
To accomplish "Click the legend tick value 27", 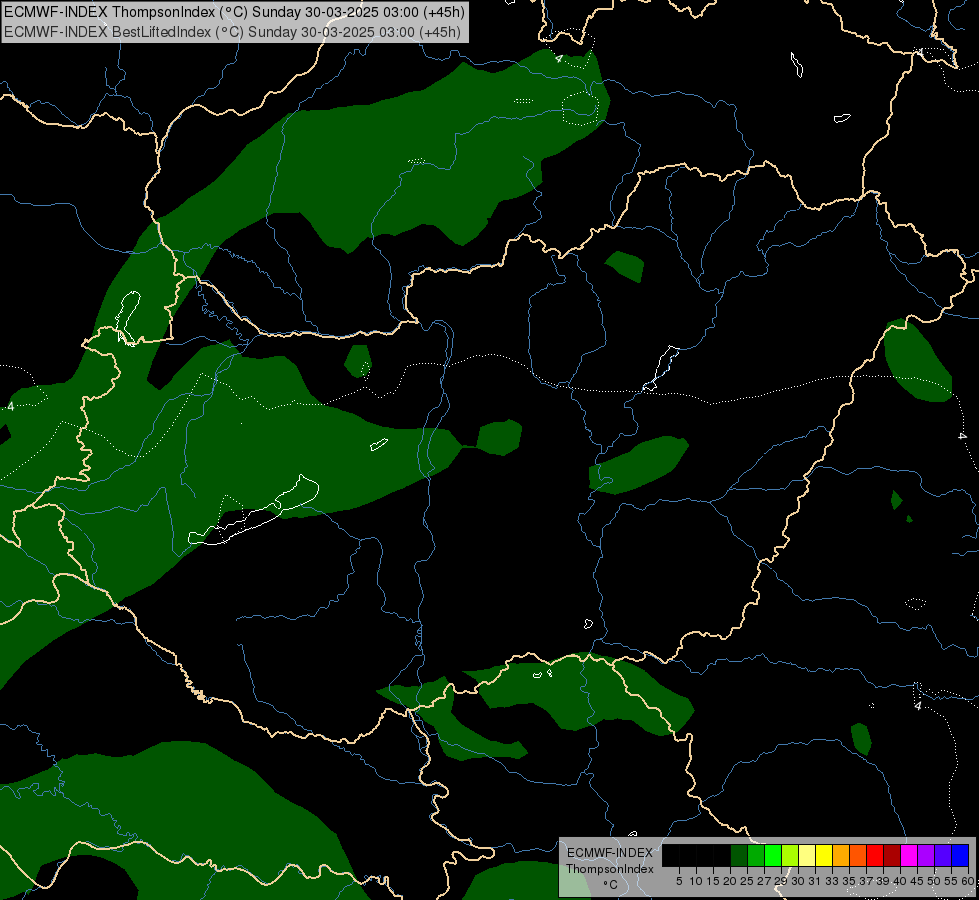I will tap(764, 881).
